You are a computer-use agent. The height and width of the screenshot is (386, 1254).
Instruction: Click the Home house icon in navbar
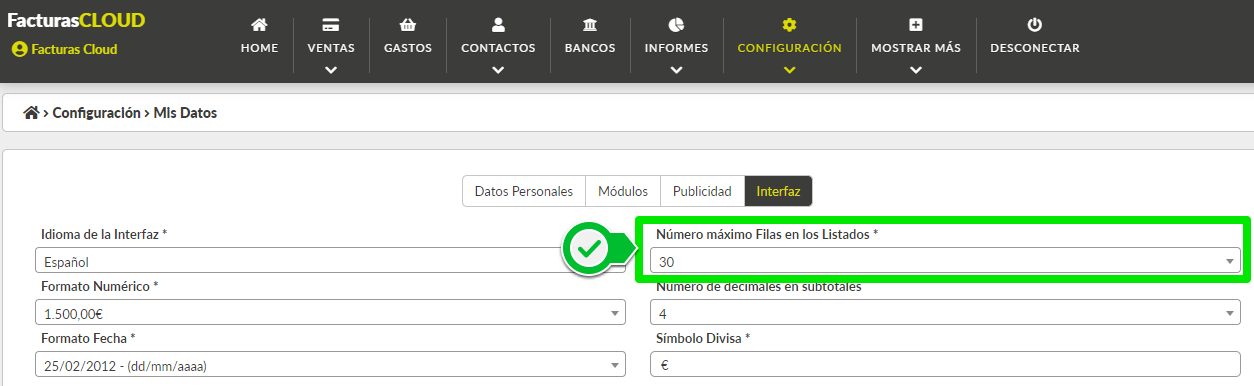click(259, 24)
